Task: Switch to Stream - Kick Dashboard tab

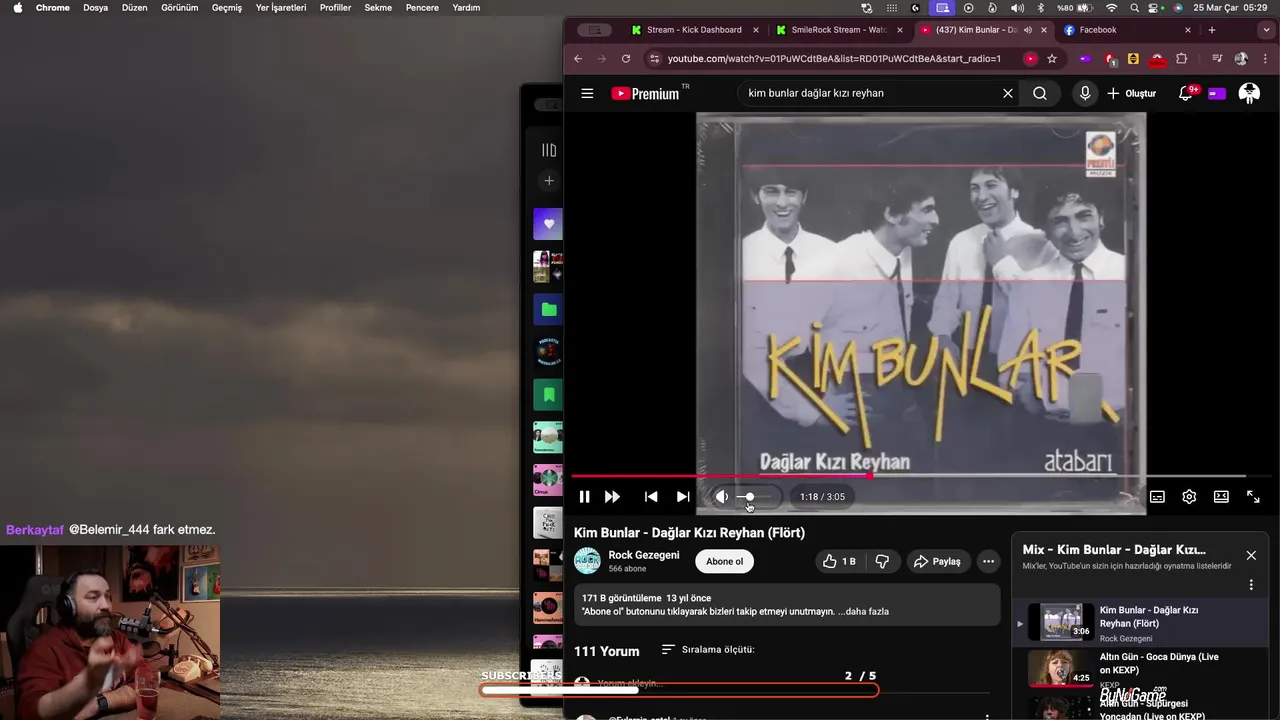Action: 695,30
